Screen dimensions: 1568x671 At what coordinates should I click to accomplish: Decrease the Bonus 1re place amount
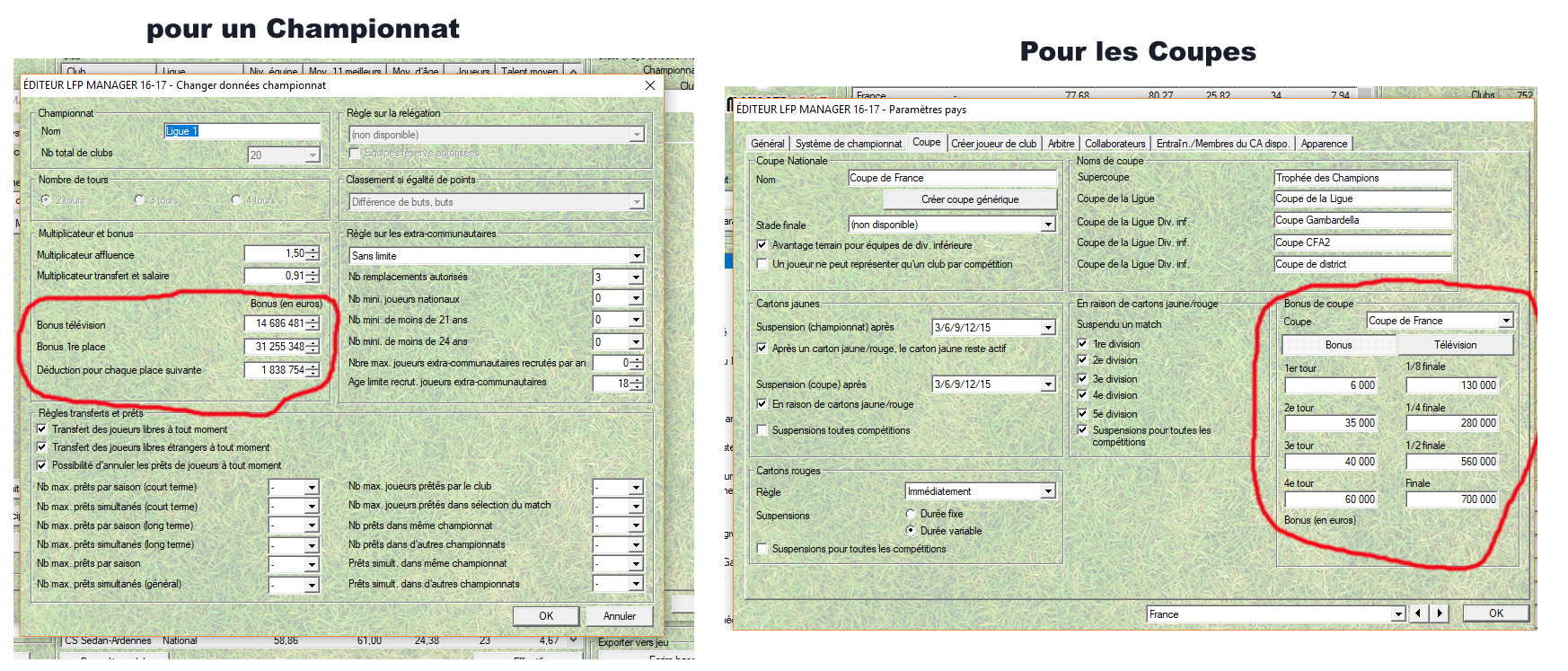click(313, 350)
